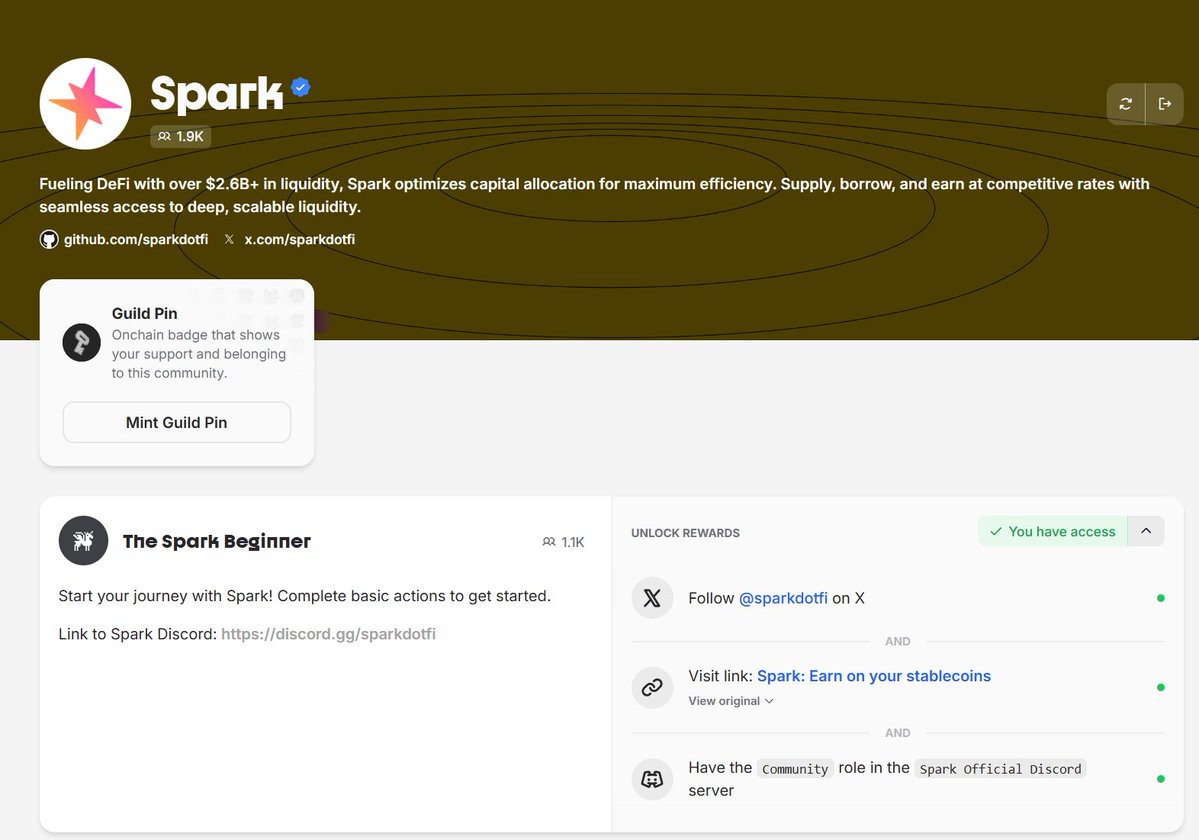Click the green status dot for Discord requirement

pos(1161,779)
